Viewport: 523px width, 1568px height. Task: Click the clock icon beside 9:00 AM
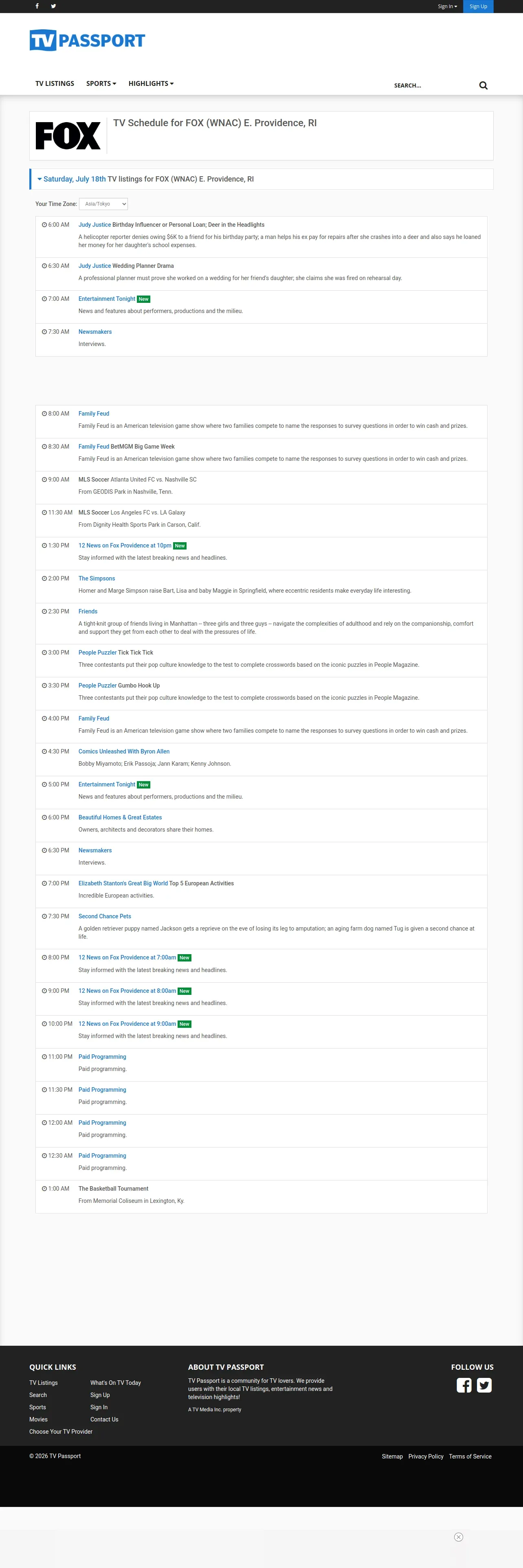(x=44, y=480)
